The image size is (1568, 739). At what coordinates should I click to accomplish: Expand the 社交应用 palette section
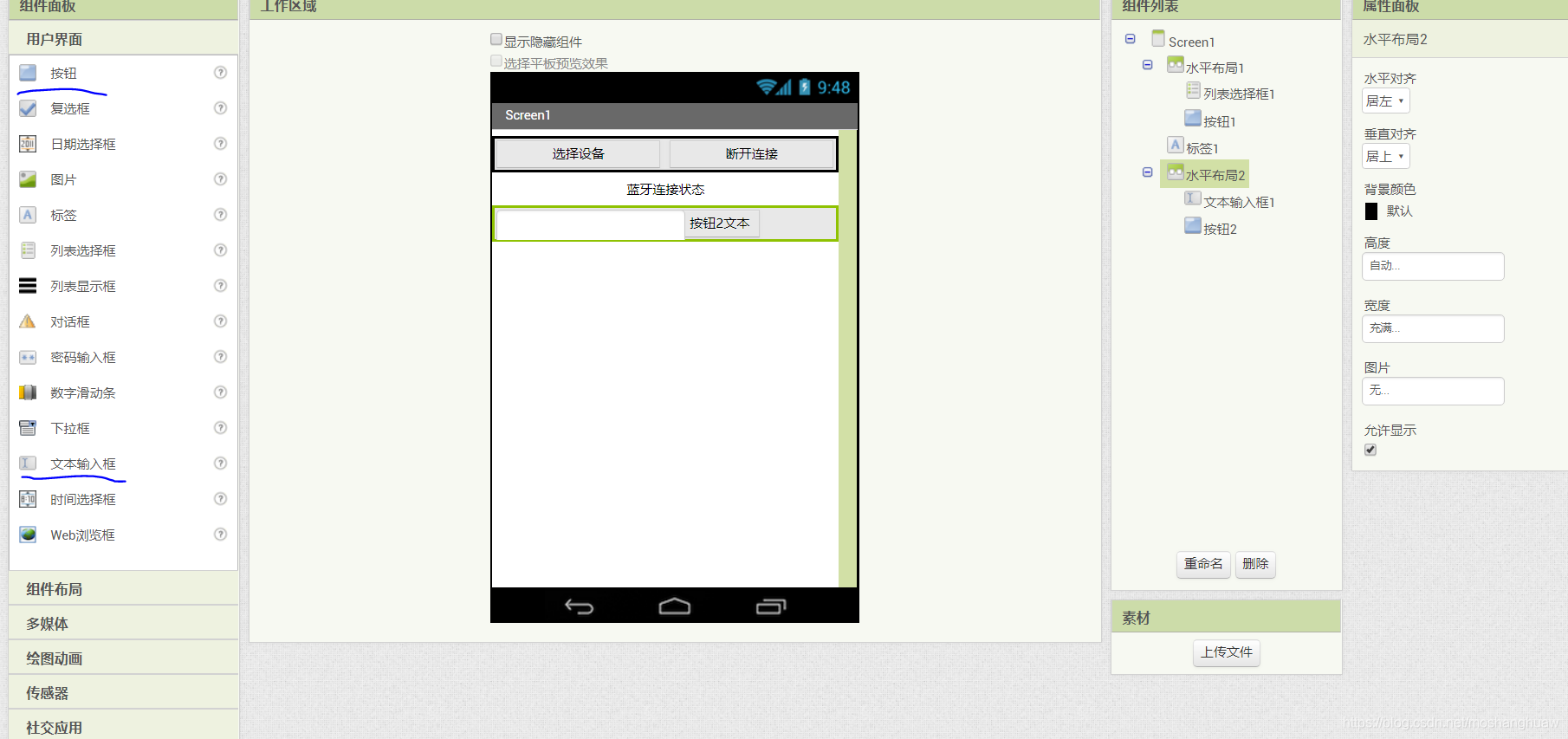pos(124,726)
